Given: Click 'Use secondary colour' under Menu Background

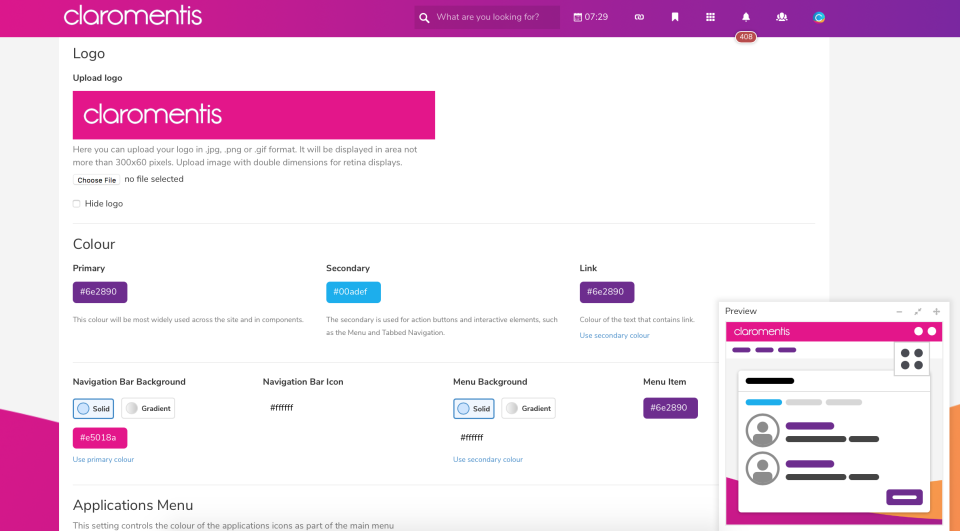Looking at the screenshot, I should click(488, 459).
